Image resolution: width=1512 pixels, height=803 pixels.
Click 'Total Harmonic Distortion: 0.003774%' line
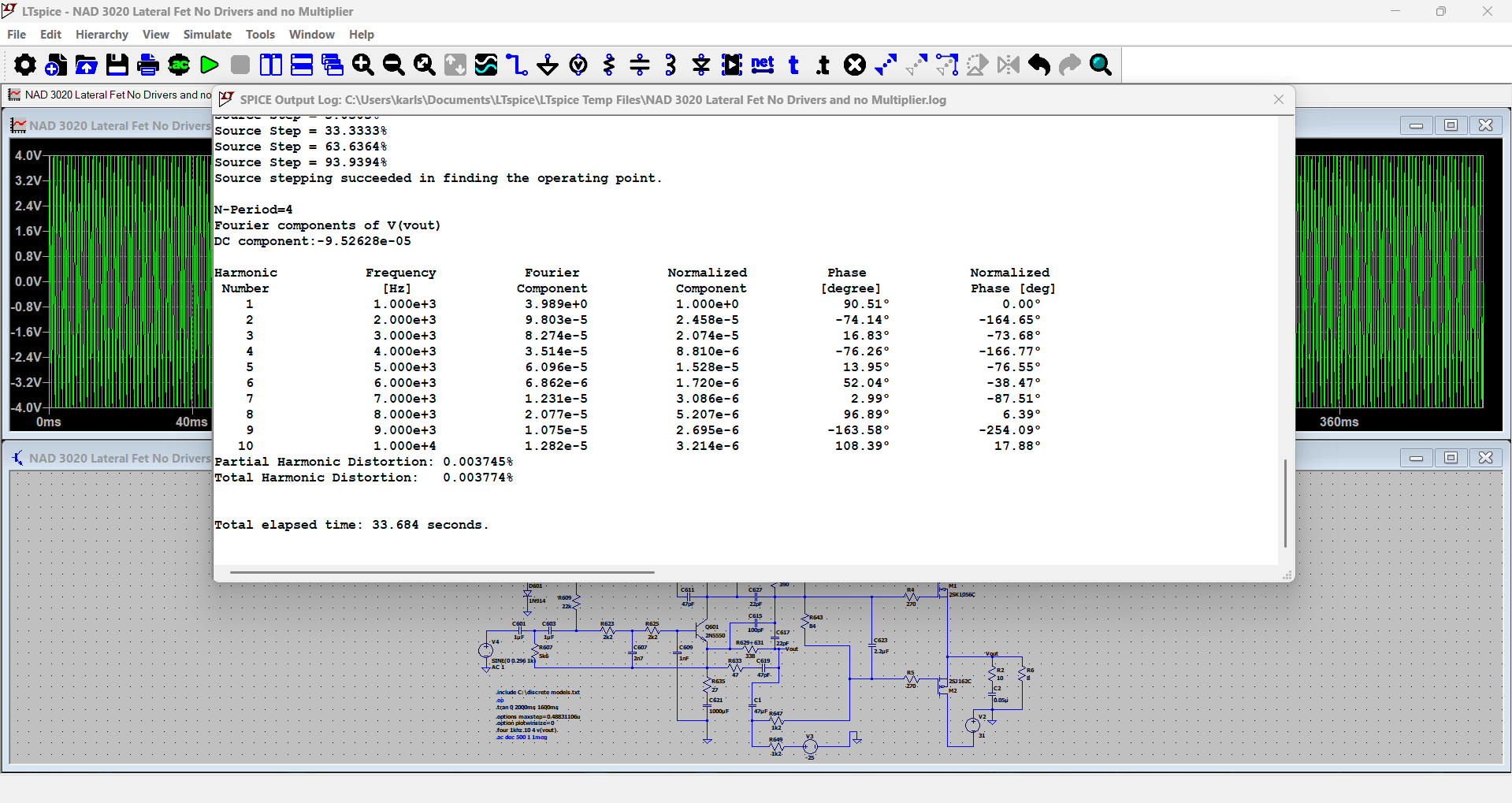[364, 478]
